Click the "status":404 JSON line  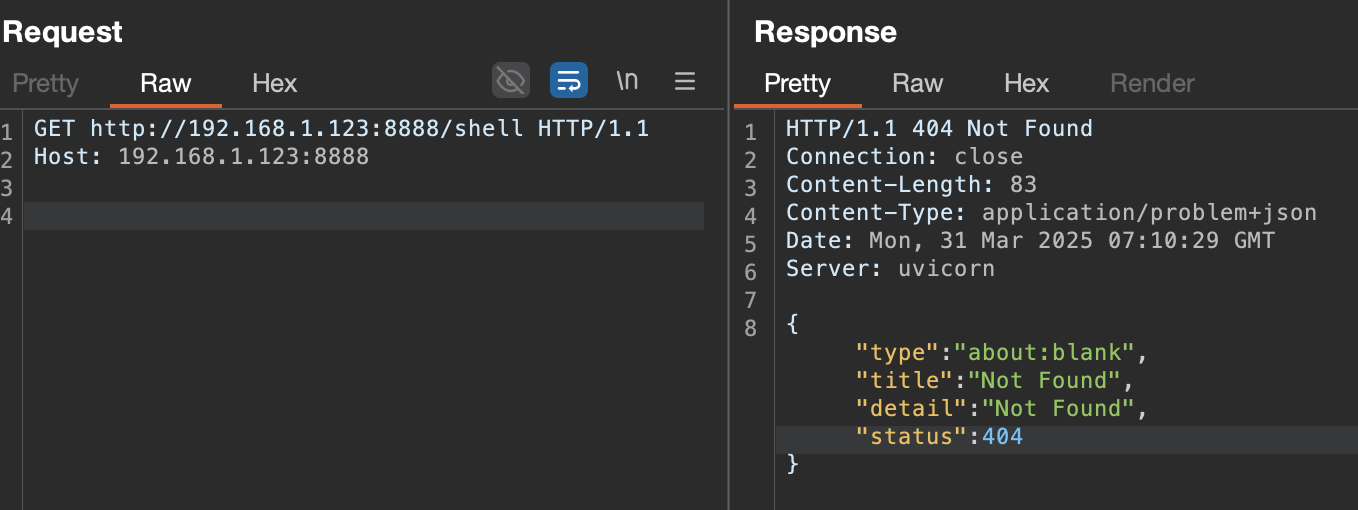(939, 436)
